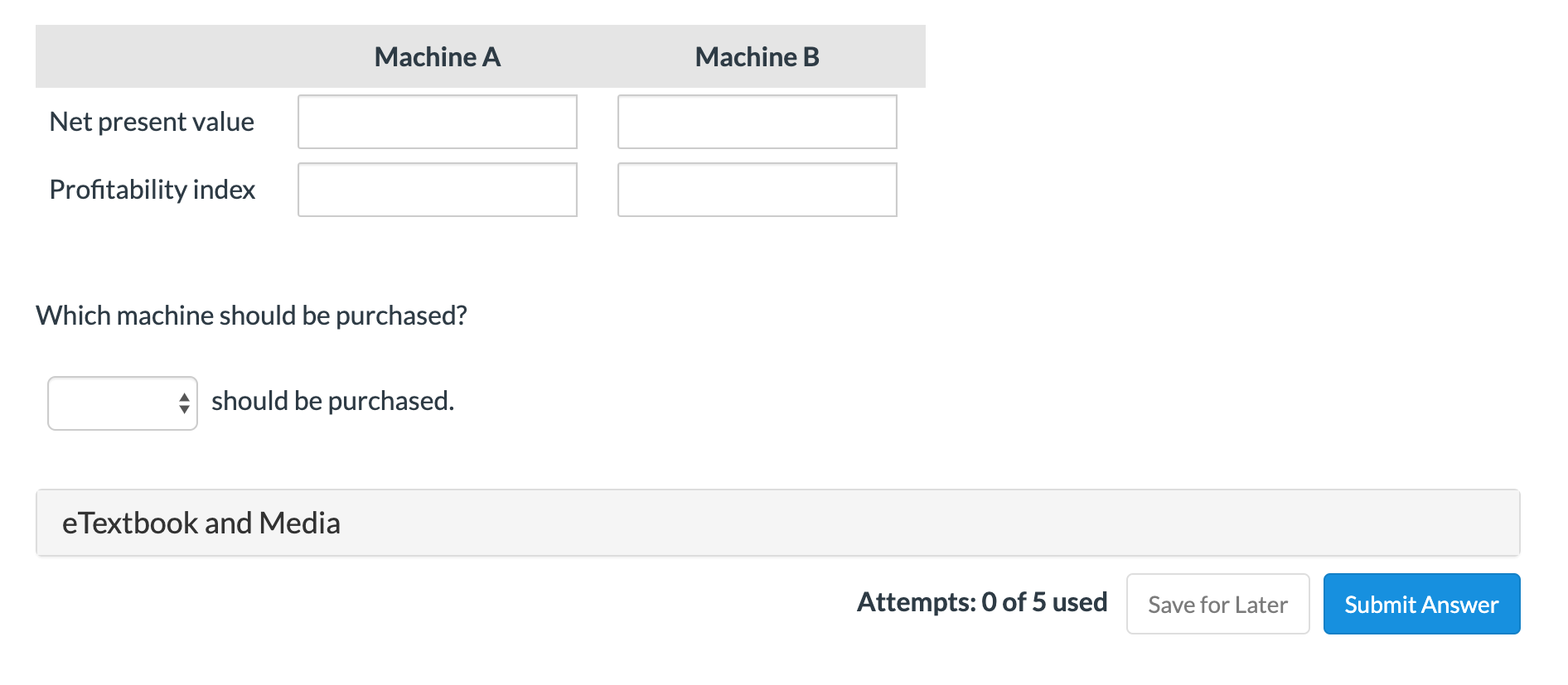
Task: Focus the empty Profitability index input for Machine B
Action: coord(756,190)
